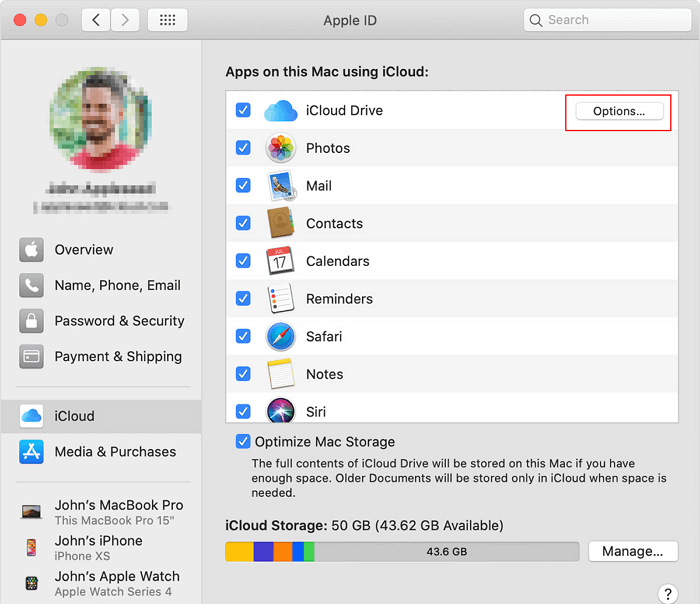Open Media & Purchases section
The width and height of the screenshot is (700, 604).
point(115,452)
